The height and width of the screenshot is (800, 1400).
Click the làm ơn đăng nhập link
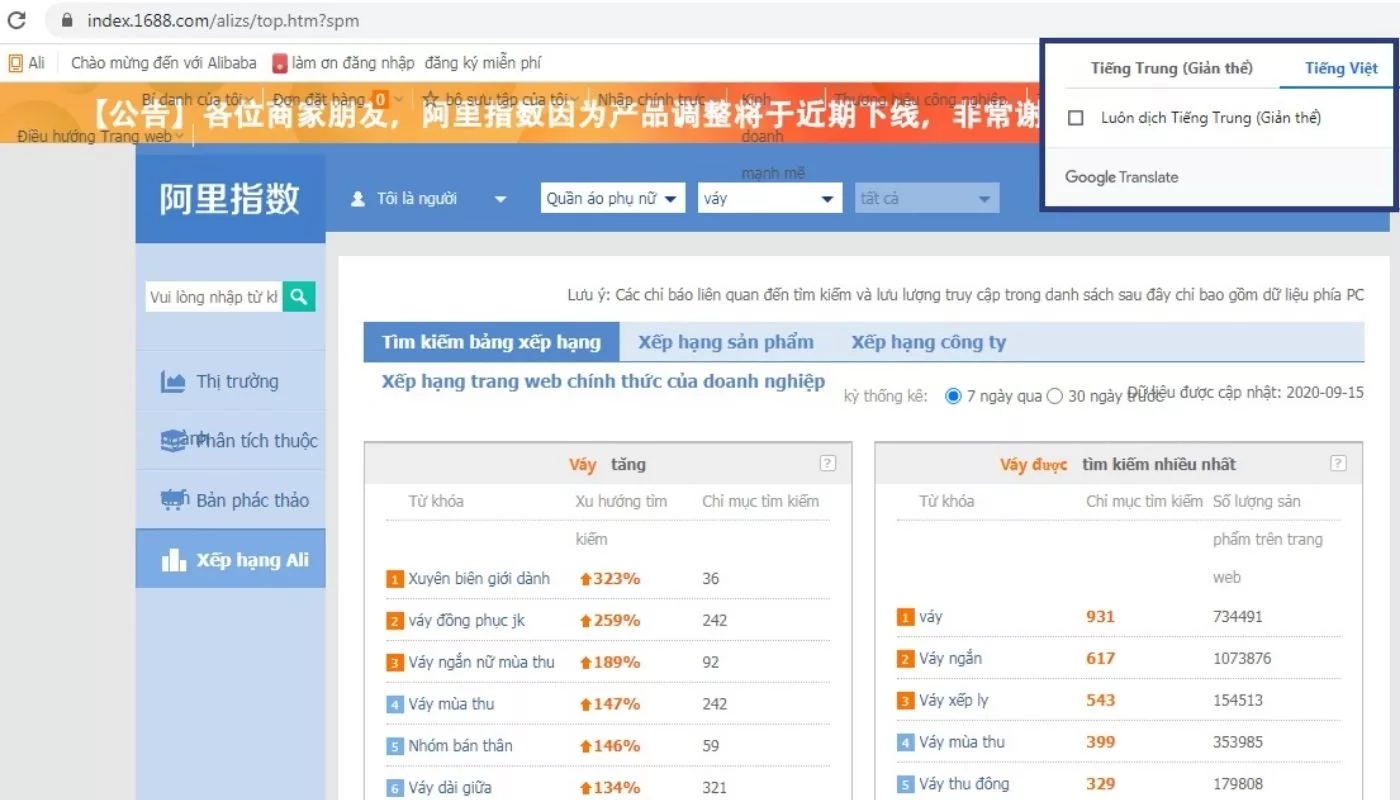click(x=353, y=63)
